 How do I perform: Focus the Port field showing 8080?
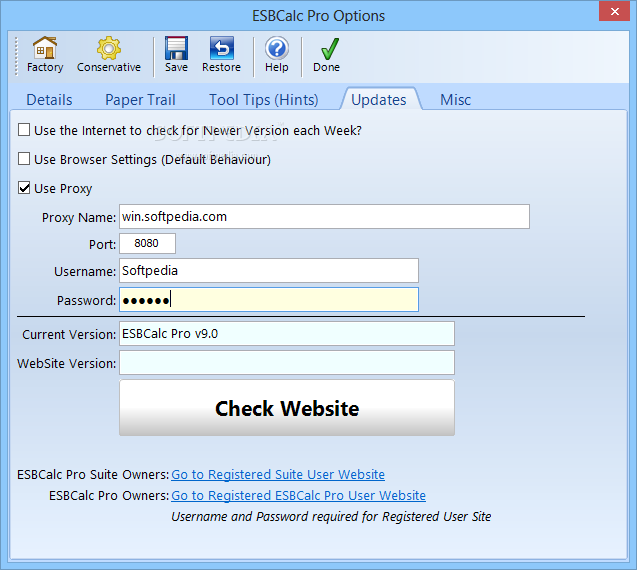147,243
